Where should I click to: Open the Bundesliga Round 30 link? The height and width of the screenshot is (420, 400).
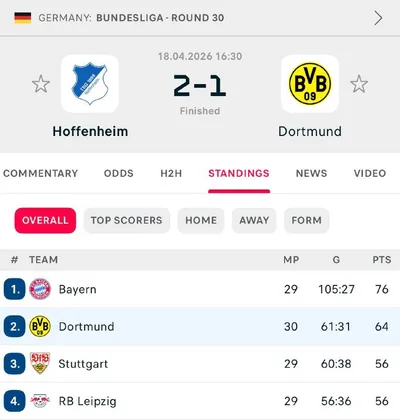click(160, 18)
